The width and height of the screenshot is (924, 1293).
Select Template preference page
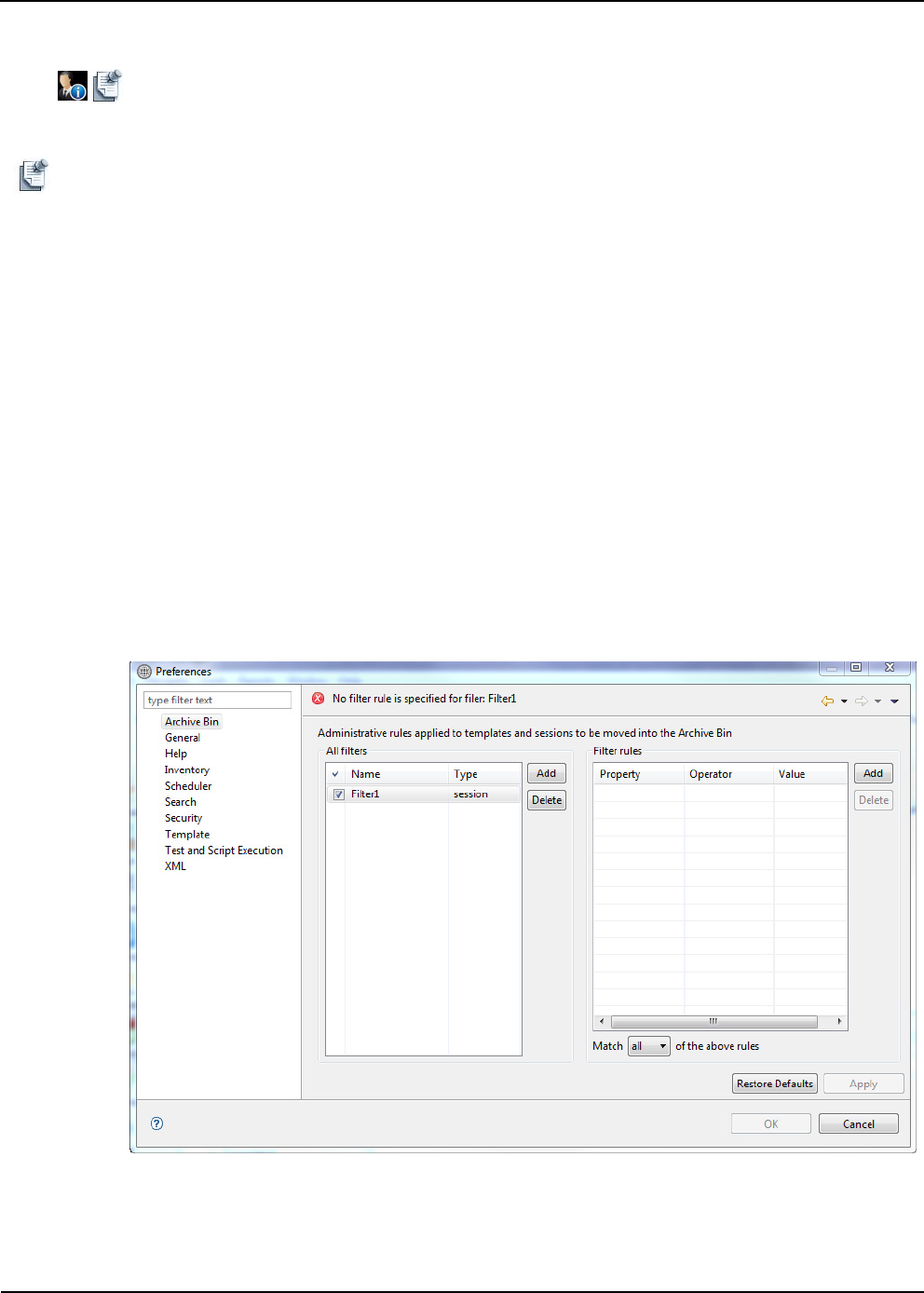pos(187,835)
